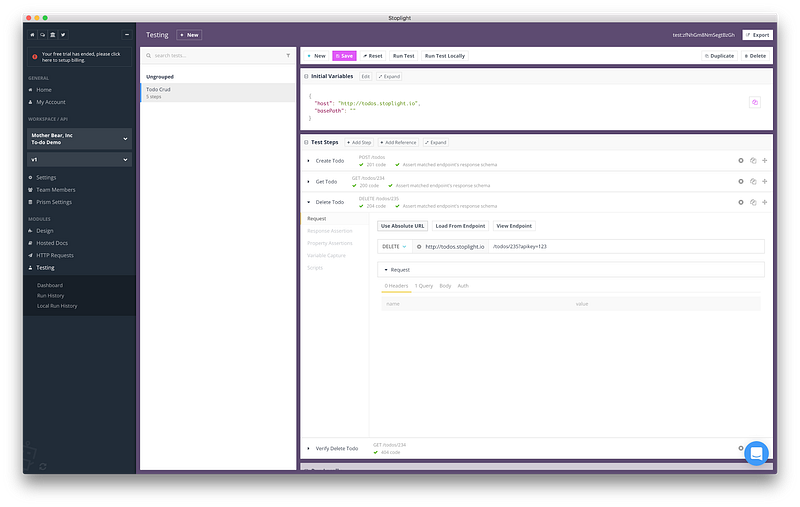Open Team Members in the sidebar

56,190
